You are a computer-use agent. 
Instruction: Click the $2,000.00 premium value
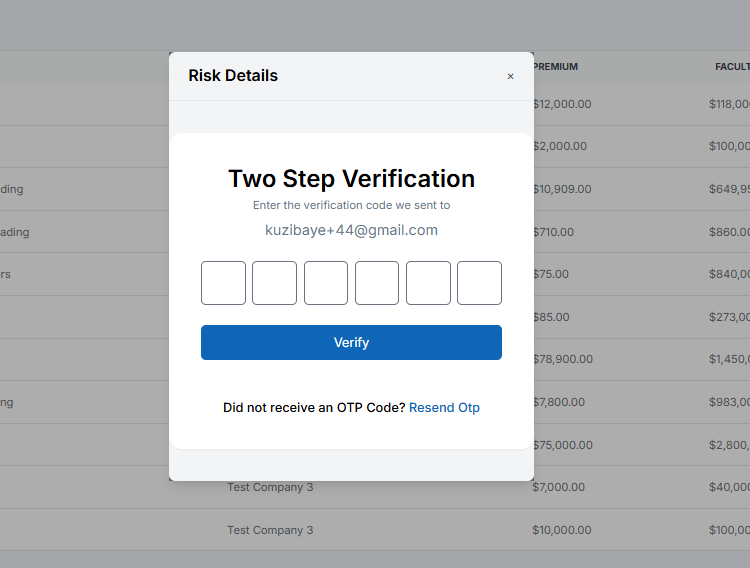click(x=560, y=146)
